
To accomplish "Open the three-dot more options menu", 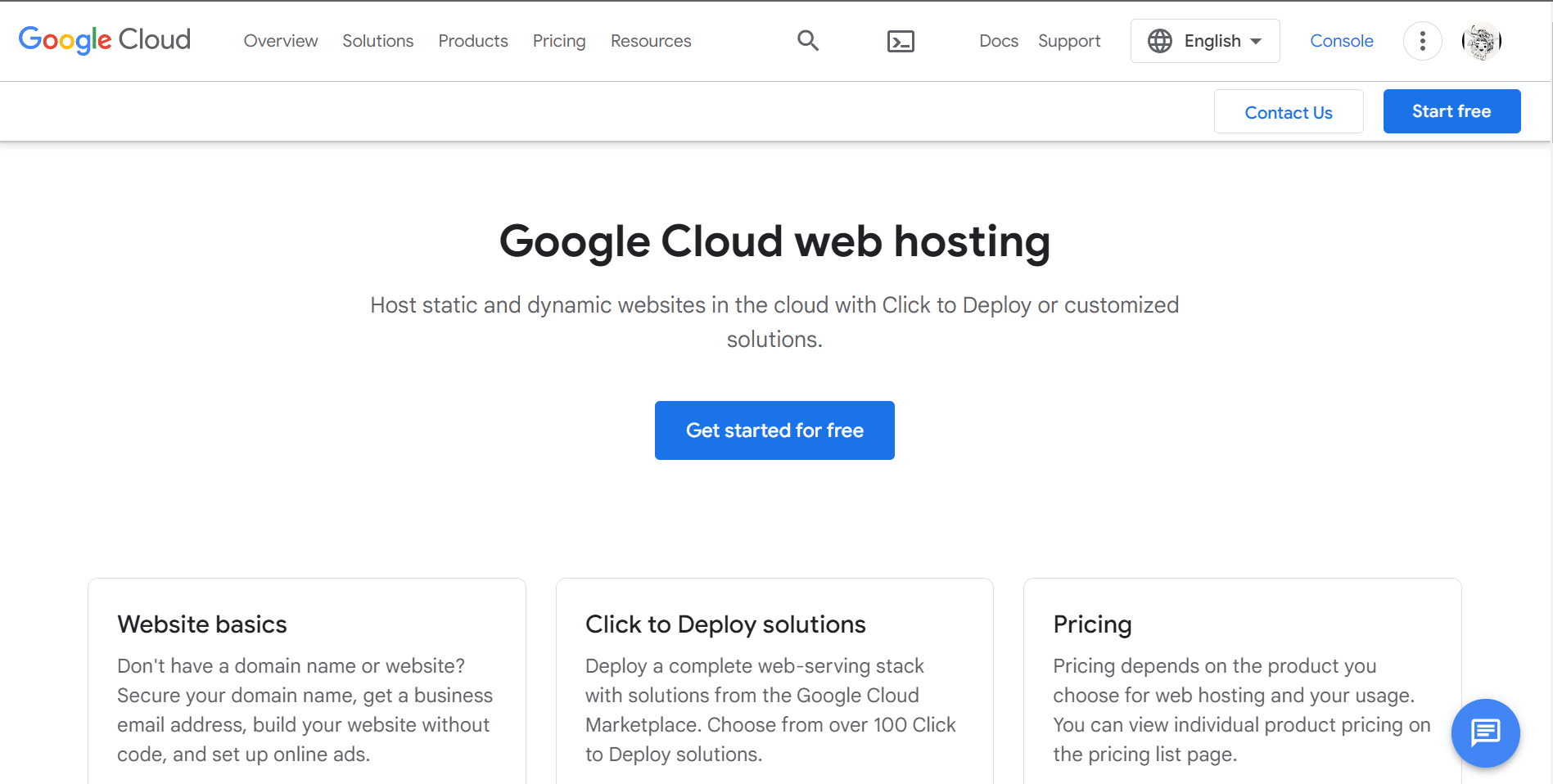I will click(x=1422, y=41).
